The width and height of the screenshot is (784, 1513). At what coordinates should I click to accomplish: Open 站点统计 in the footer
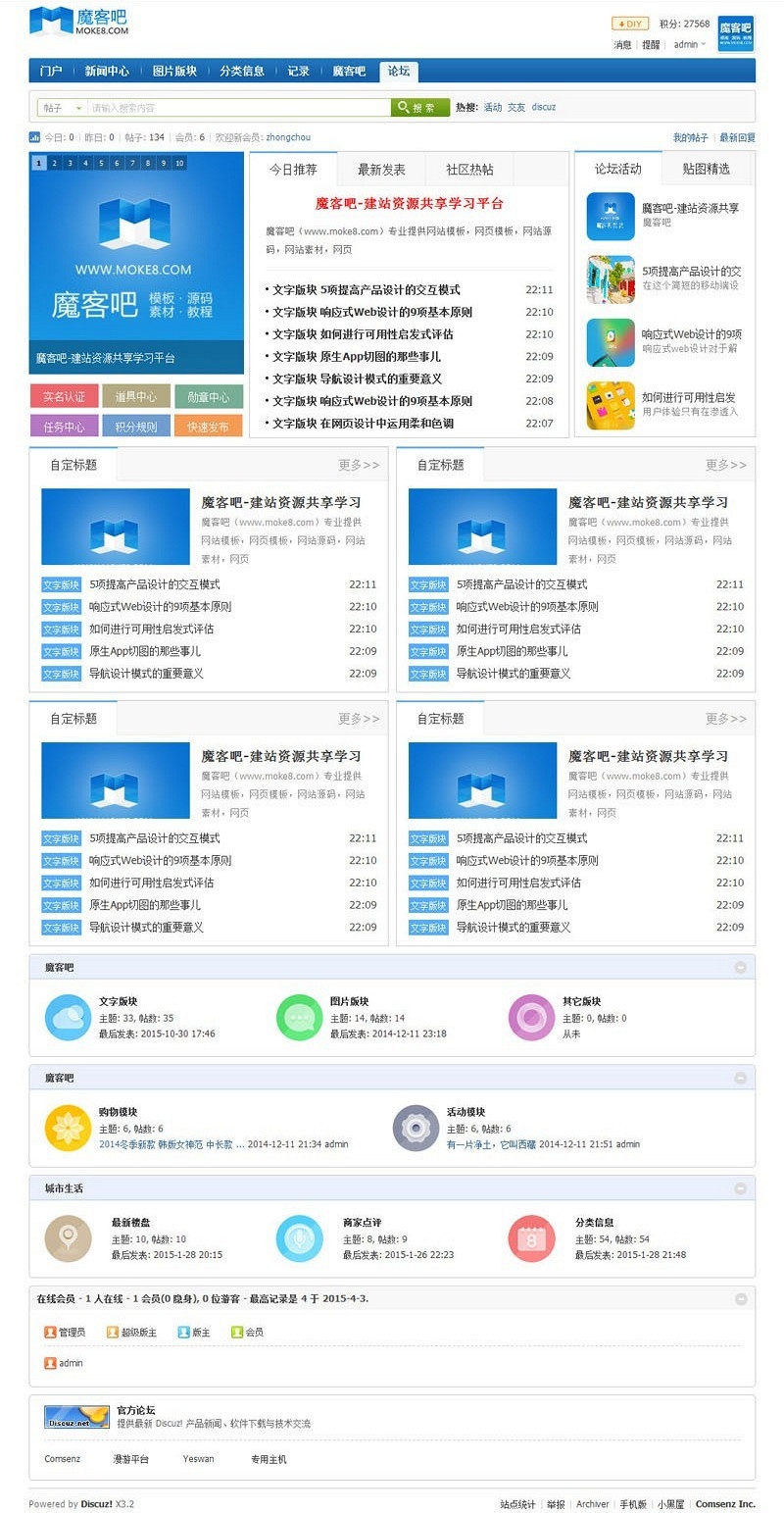pyautogui.click(x=517, y=1504)
